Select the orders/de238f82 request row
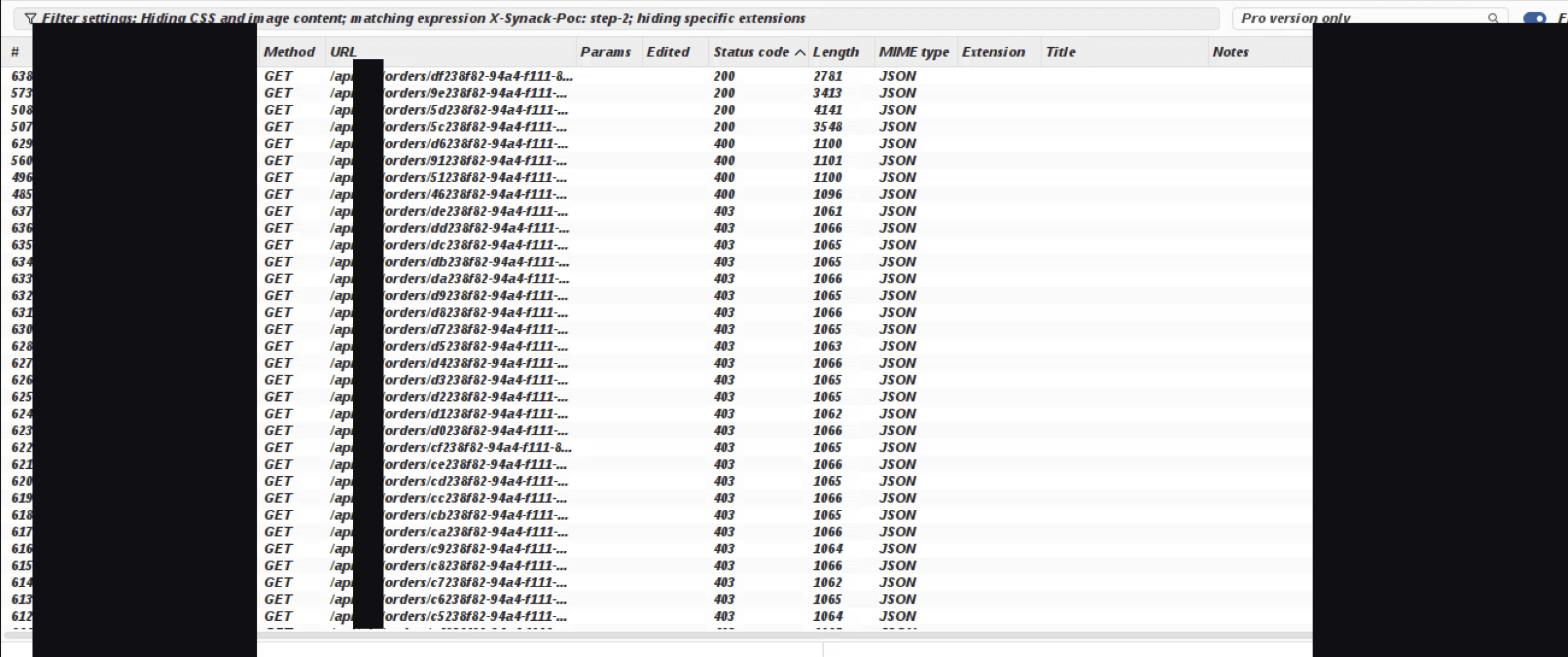 pos(657,211)
